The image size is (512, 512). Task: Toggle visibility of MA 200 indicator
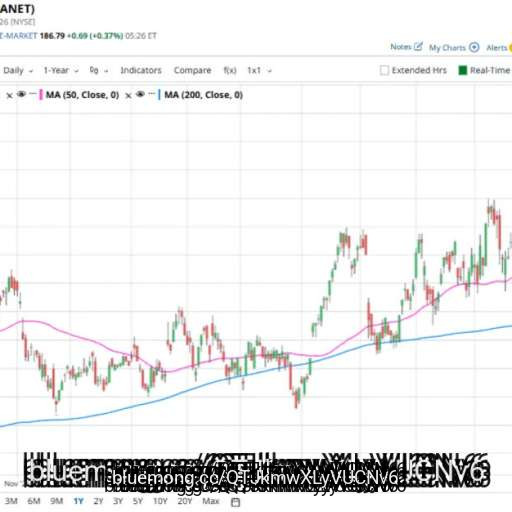140,95
